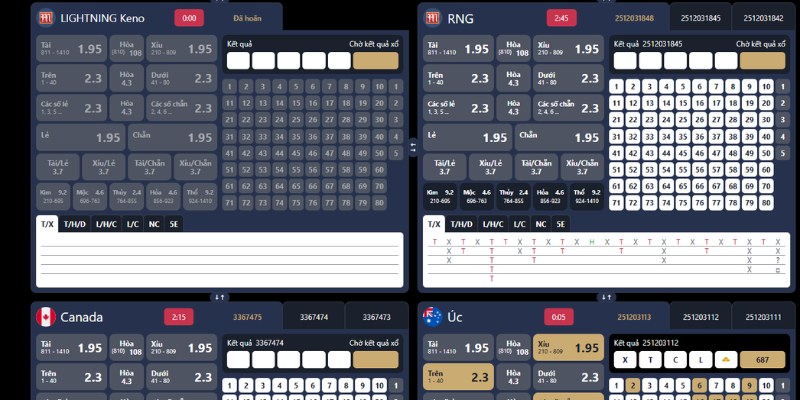This screenshot has height=400, width=800.
Task: Open the 3367474 draw tab in Canada
Action: pos(314,317)
